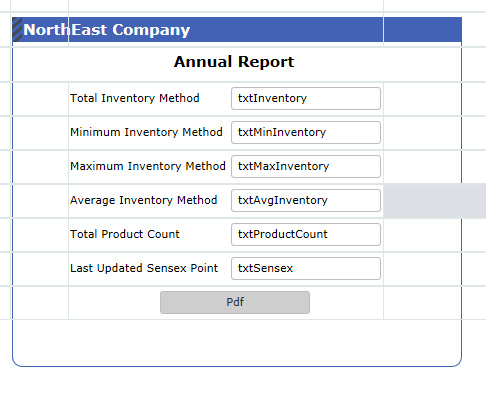Select the txtMinInventory input box
This screenshot has height=393, width=486.
306,132
